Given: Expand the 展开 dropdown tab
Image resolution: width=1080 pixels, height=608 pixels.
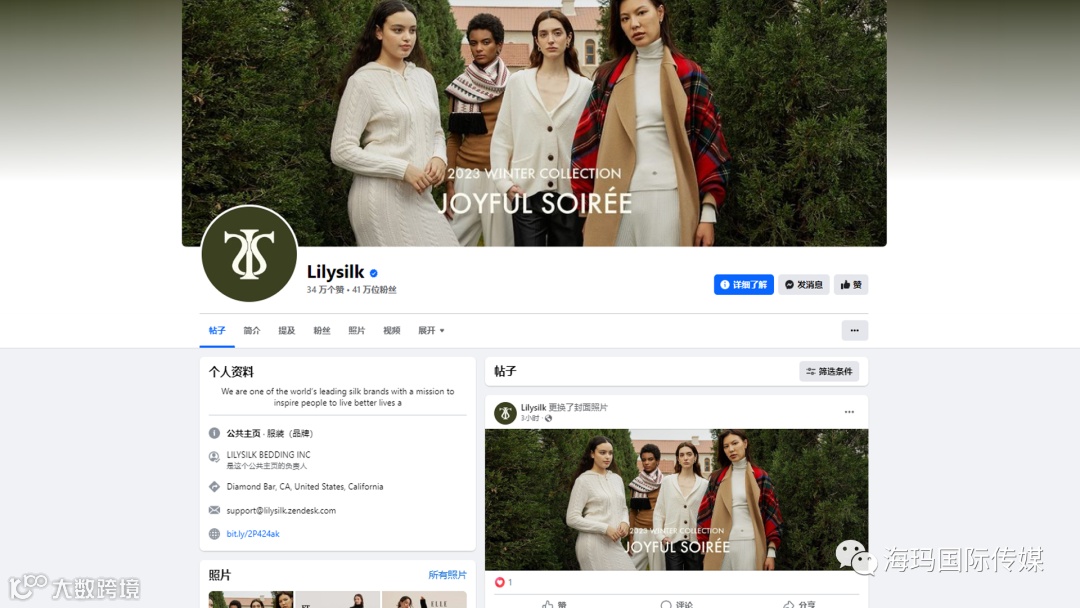Looking at the screenshot, I should click(431, 331).
